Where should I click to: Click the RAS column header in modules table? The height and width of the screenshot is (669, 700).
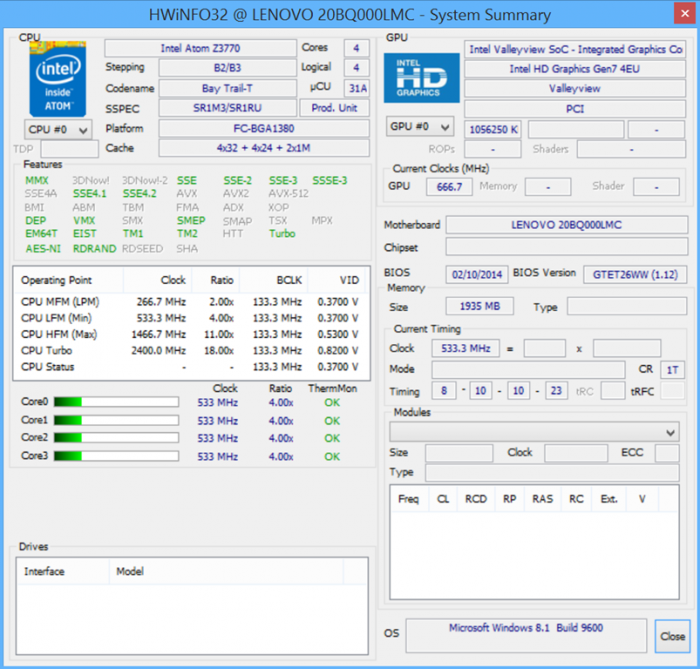point(542,498)
